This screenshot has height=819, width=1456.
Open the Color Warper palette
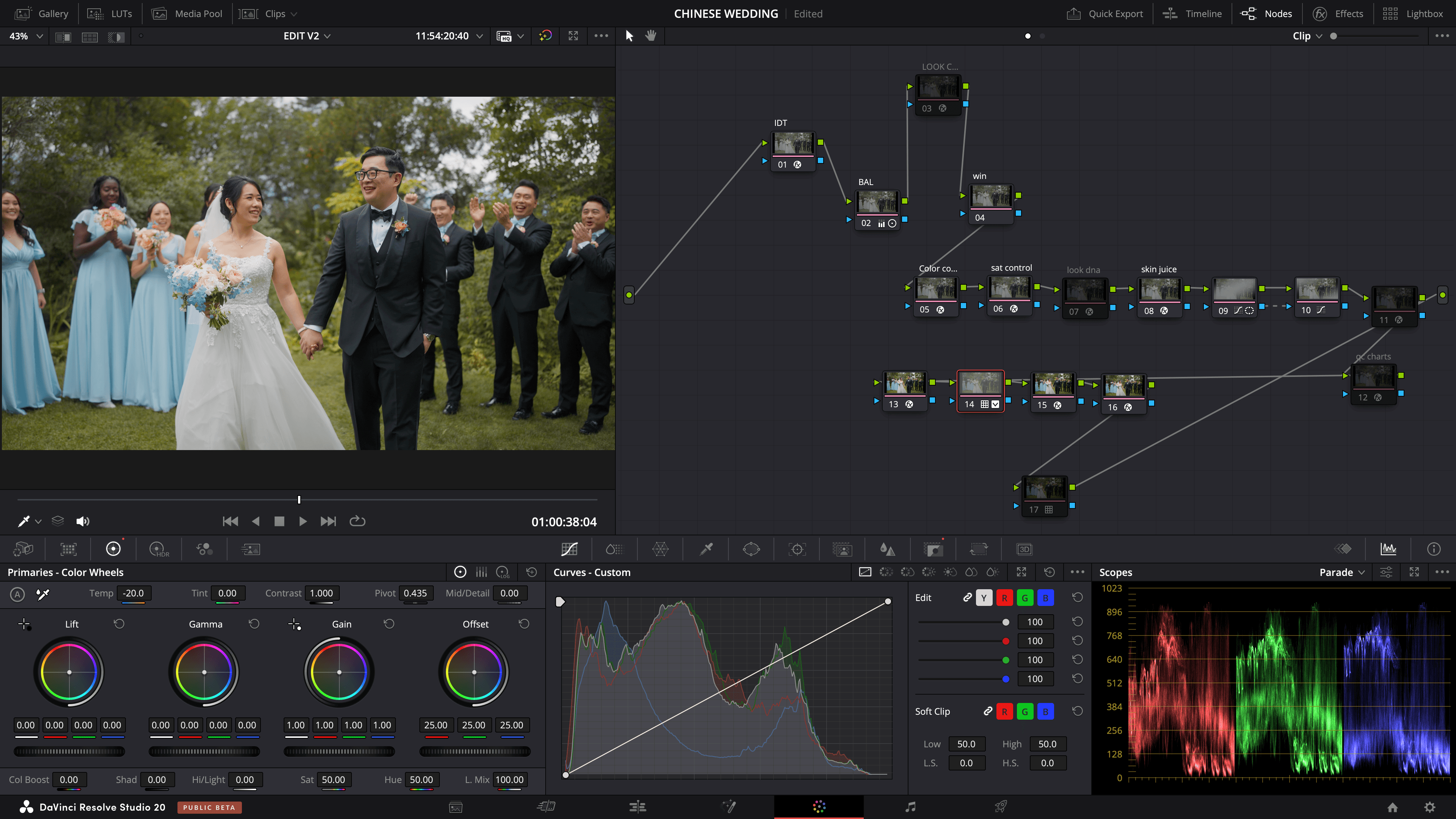[660, 549]
